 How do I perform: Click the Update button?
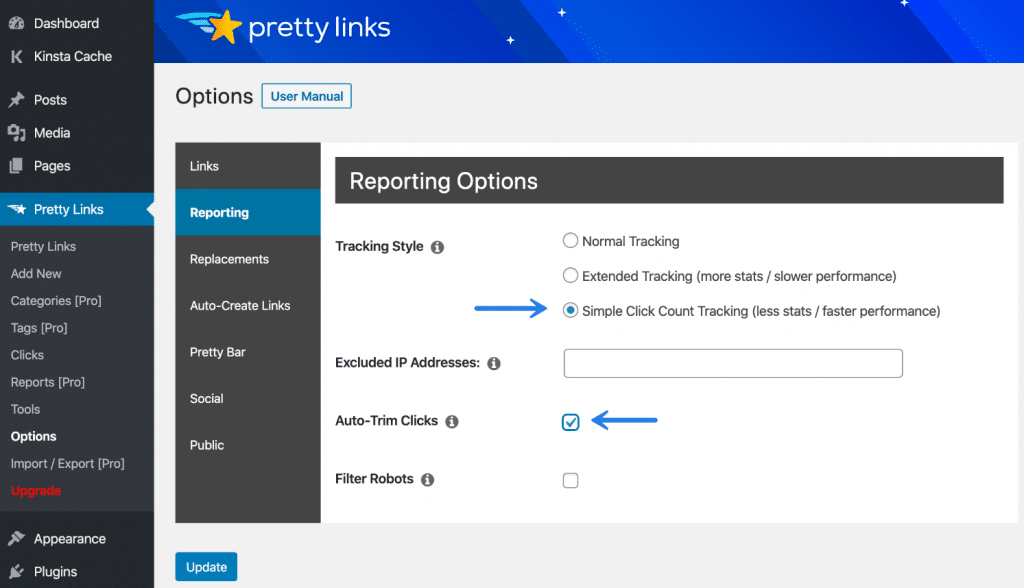206,567
